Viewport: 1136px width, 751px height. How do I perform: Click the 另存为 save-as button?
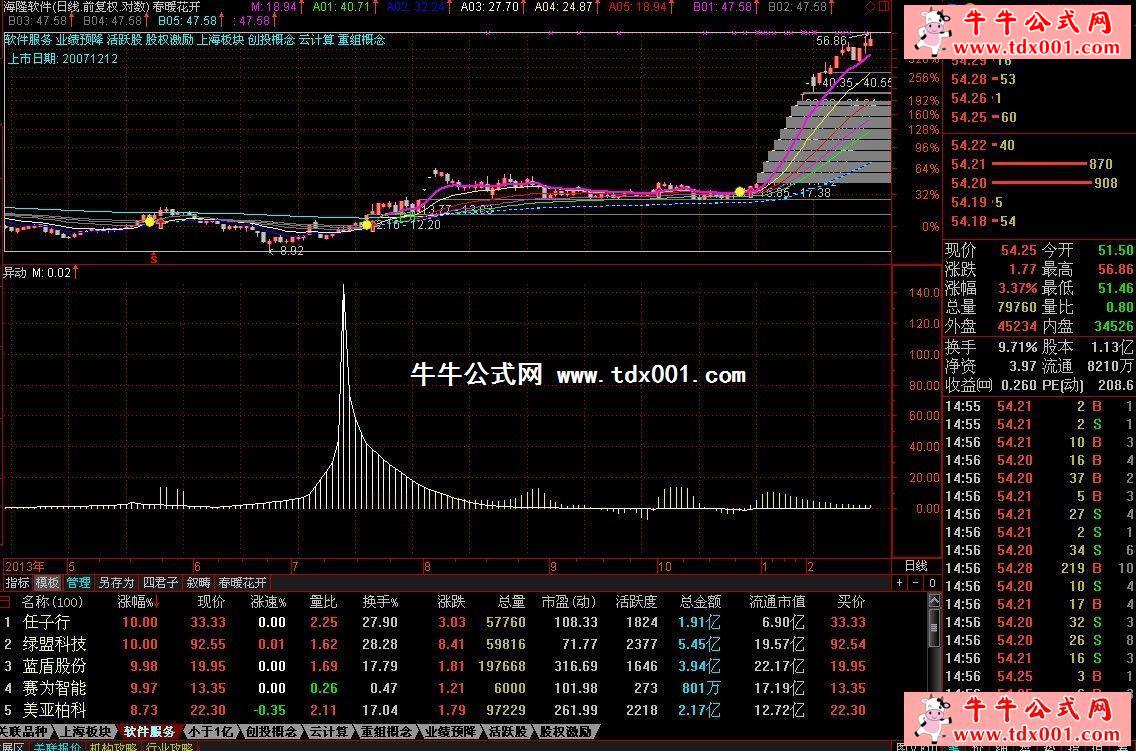116,582
